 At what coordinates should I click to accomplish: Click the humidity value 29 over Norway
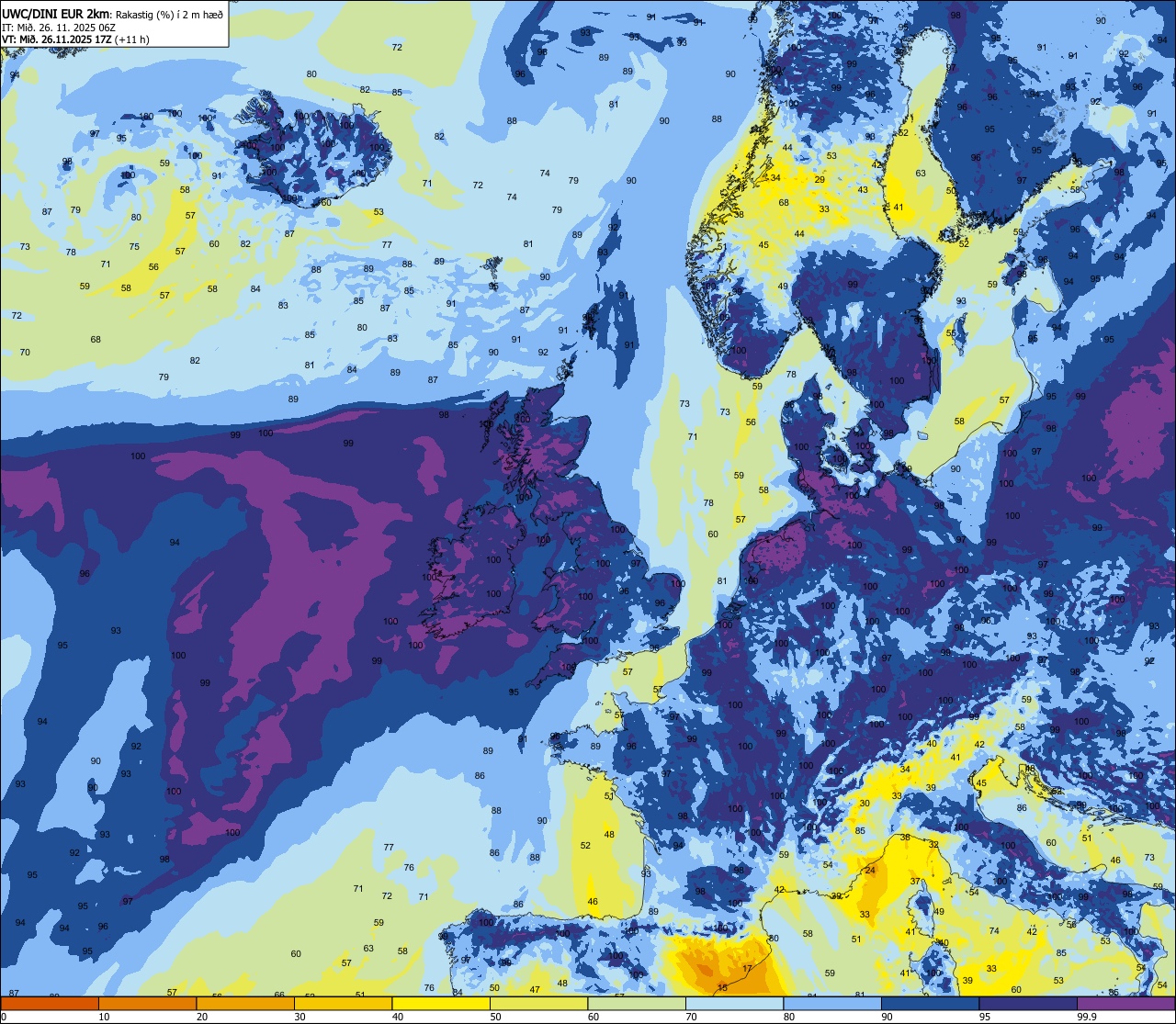(820, 179)
